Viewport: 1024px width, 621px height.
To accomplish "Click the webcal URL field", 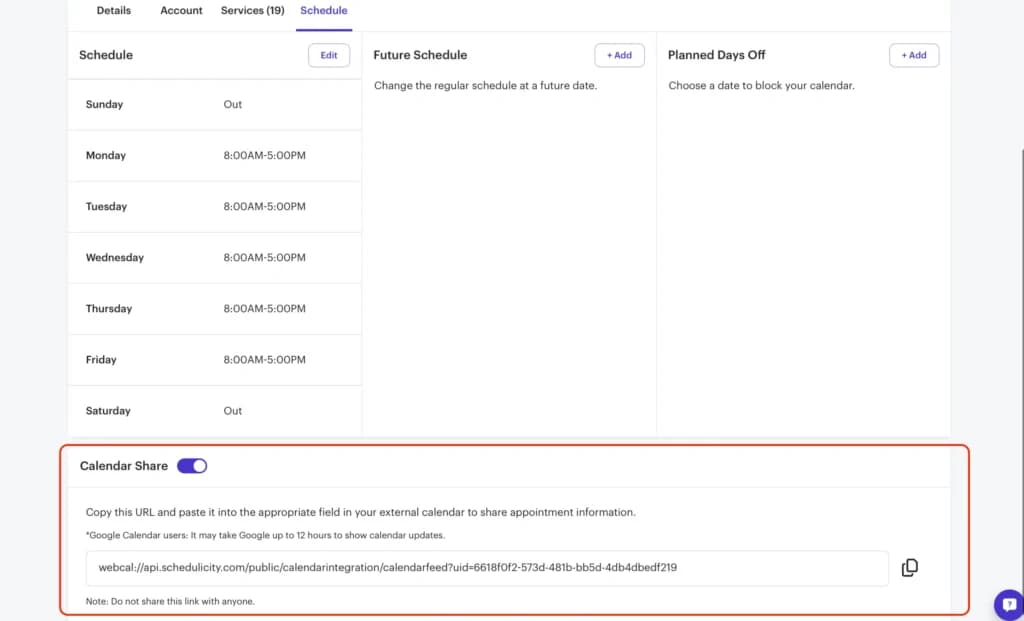I will click(x=487, y=567).
